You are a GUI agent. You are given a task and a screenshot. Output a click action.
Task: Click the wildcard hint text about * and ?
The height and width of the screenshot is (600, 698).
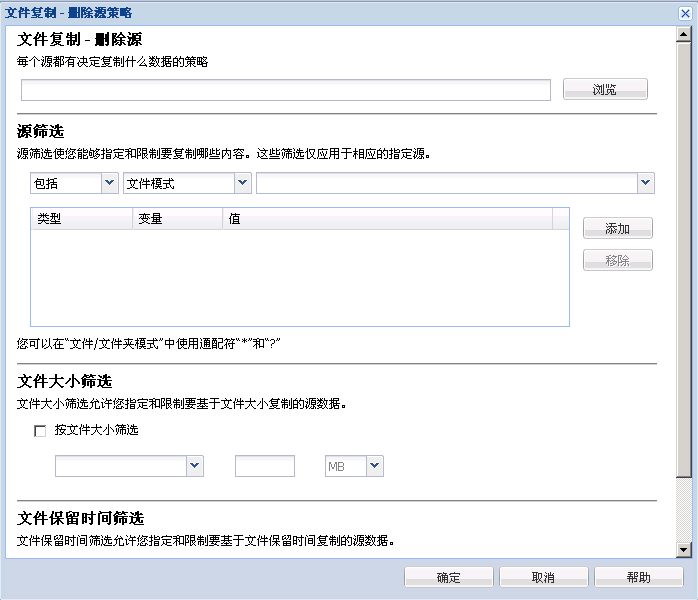[149, 344]
